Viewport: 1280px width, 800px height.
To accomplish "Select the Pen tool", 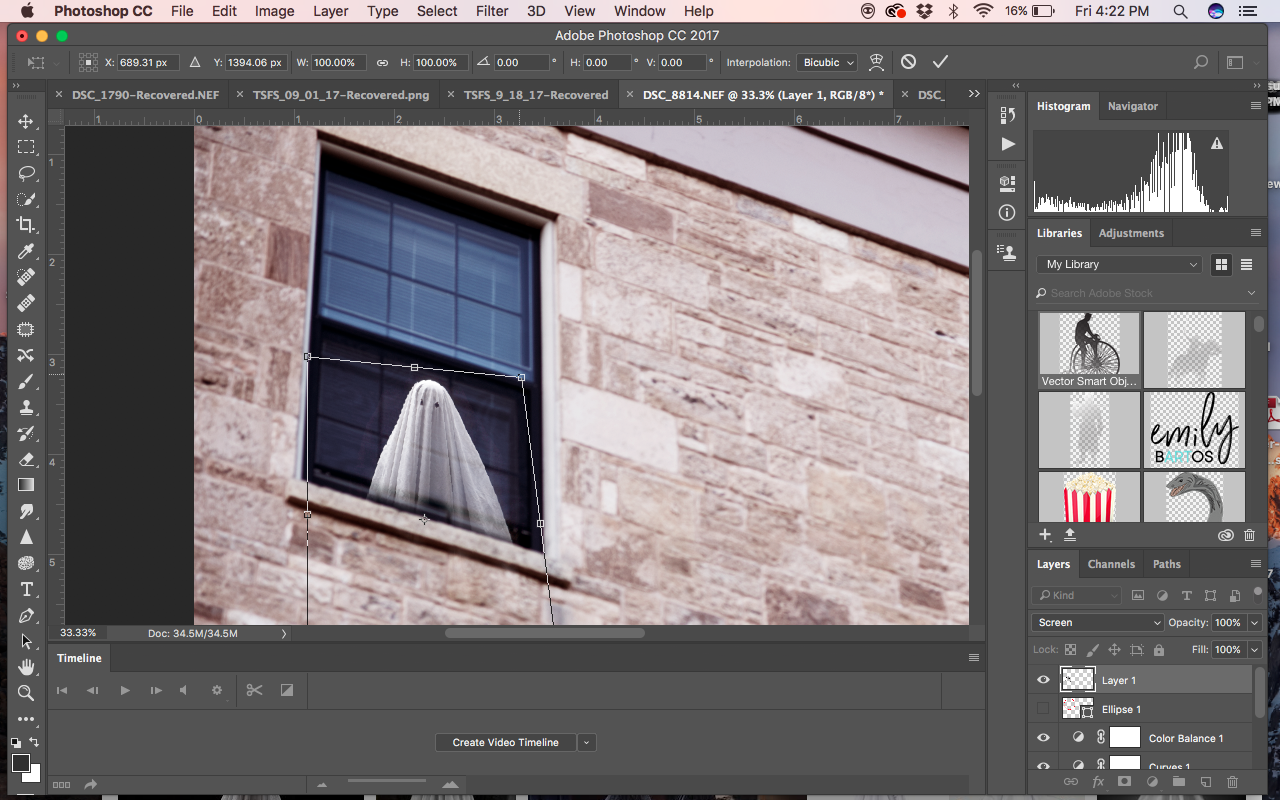I will 26,615.
